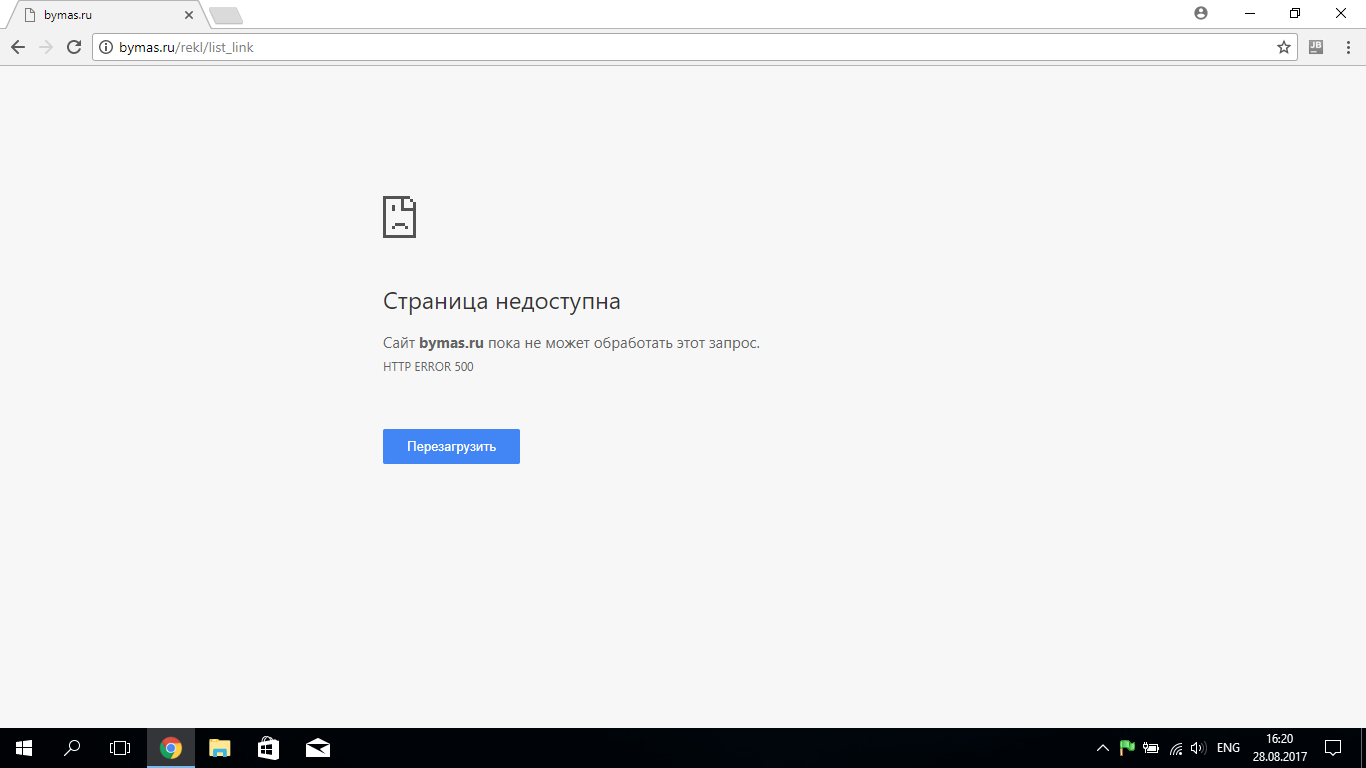Screen dimensions: 1366x768
Task: Open File Explorer from the taskbar
Action: [x=219, y=748]
